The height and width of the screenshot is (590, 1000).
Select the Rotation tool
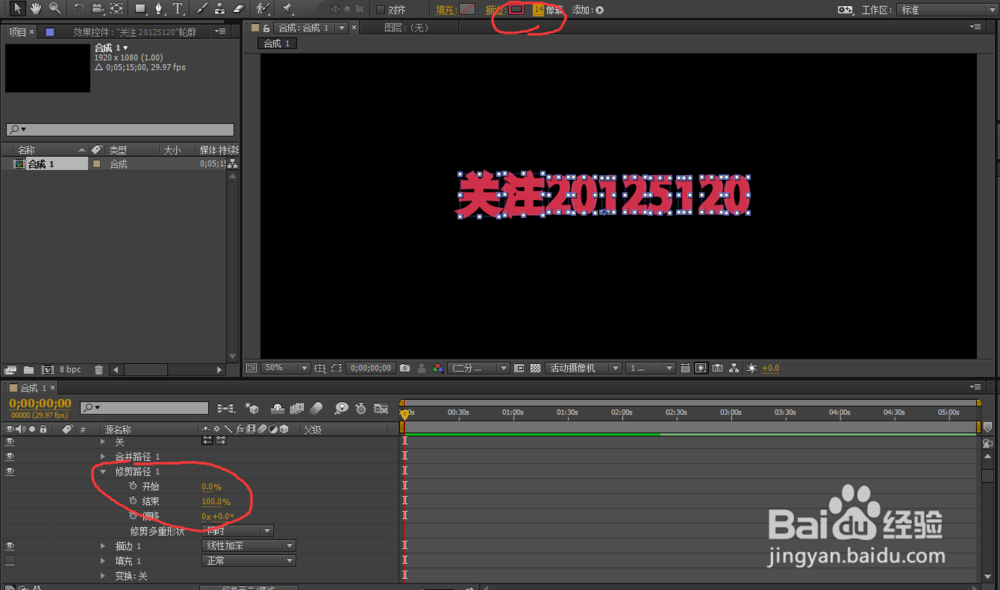(78, 9)
